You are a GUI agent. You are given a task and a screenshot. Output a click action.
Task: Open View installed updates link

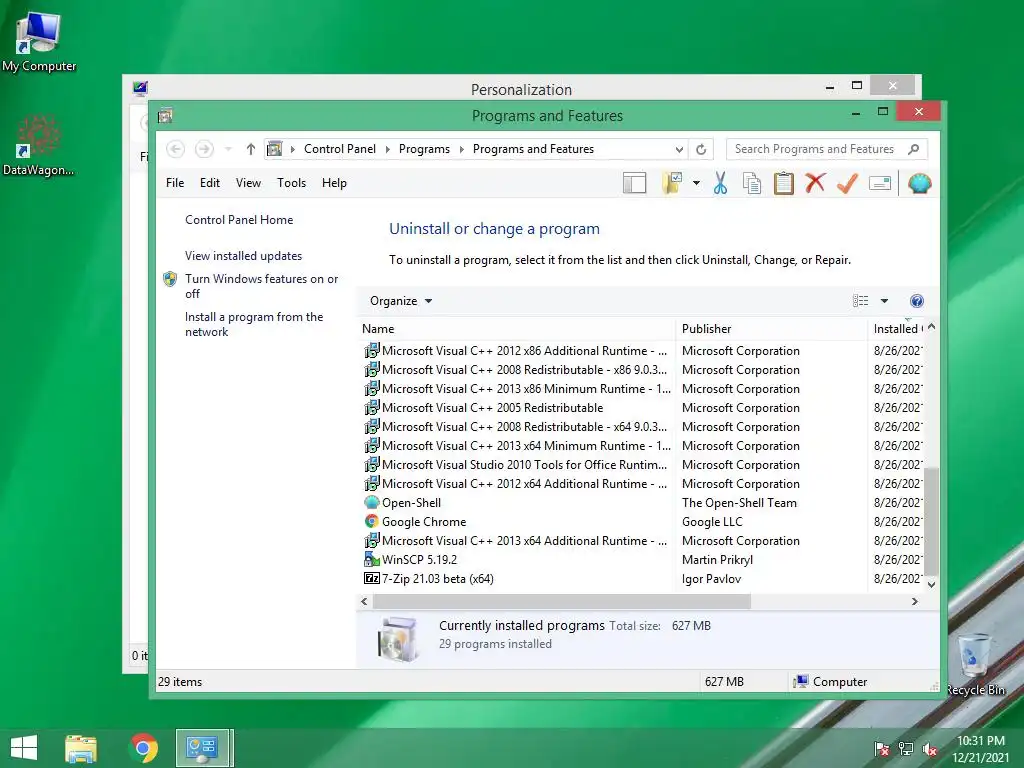pyautogui.click(x=244, y=256)
